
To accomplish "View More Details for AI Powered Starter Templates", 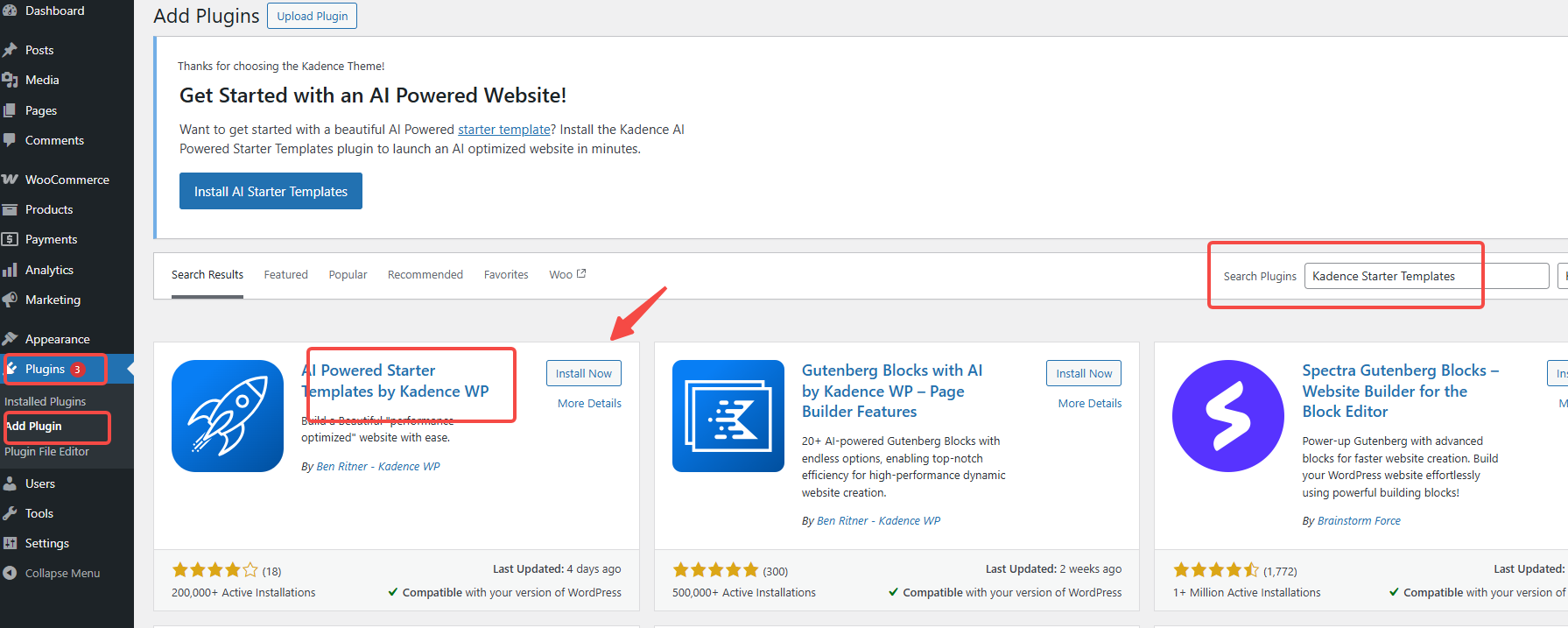I will coord(589,404).
